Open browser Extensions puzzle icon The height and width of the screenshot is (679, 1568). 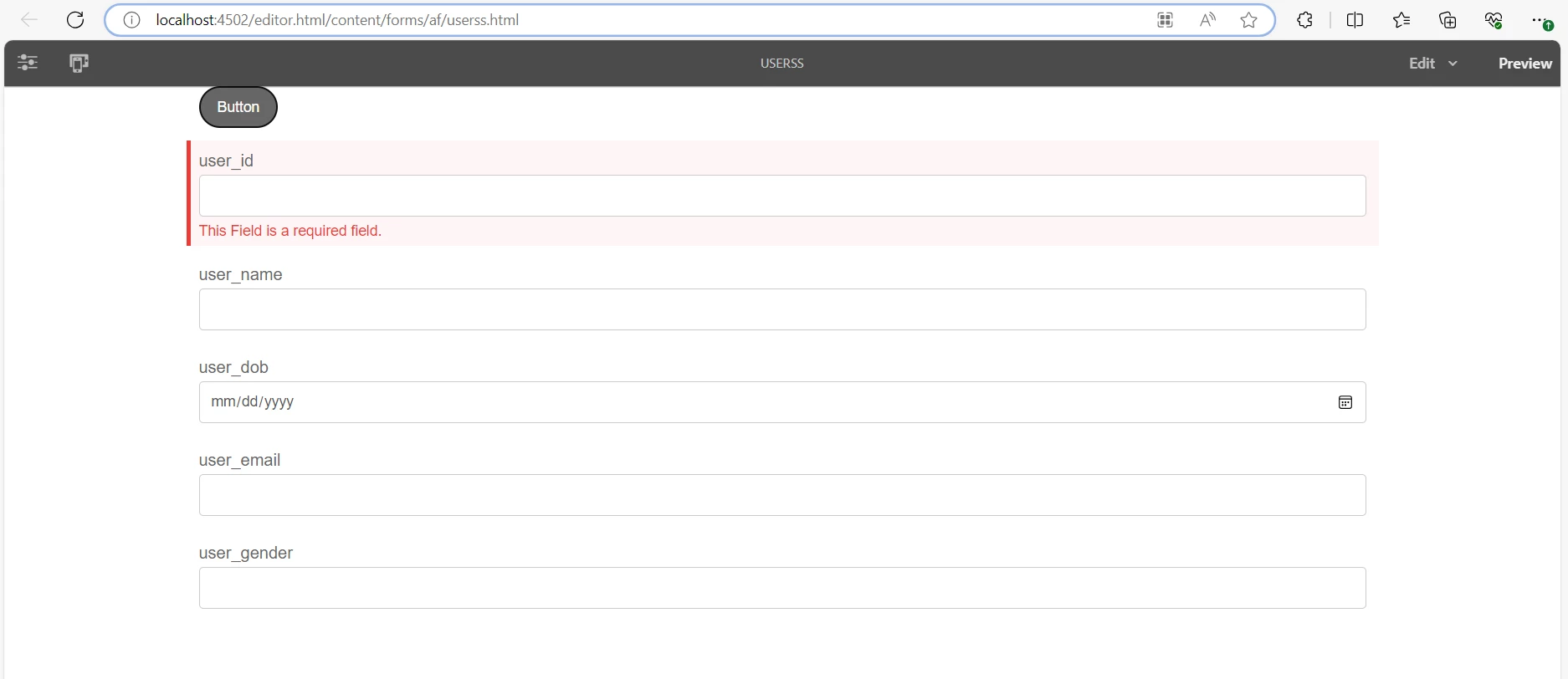pos(1304,20)
